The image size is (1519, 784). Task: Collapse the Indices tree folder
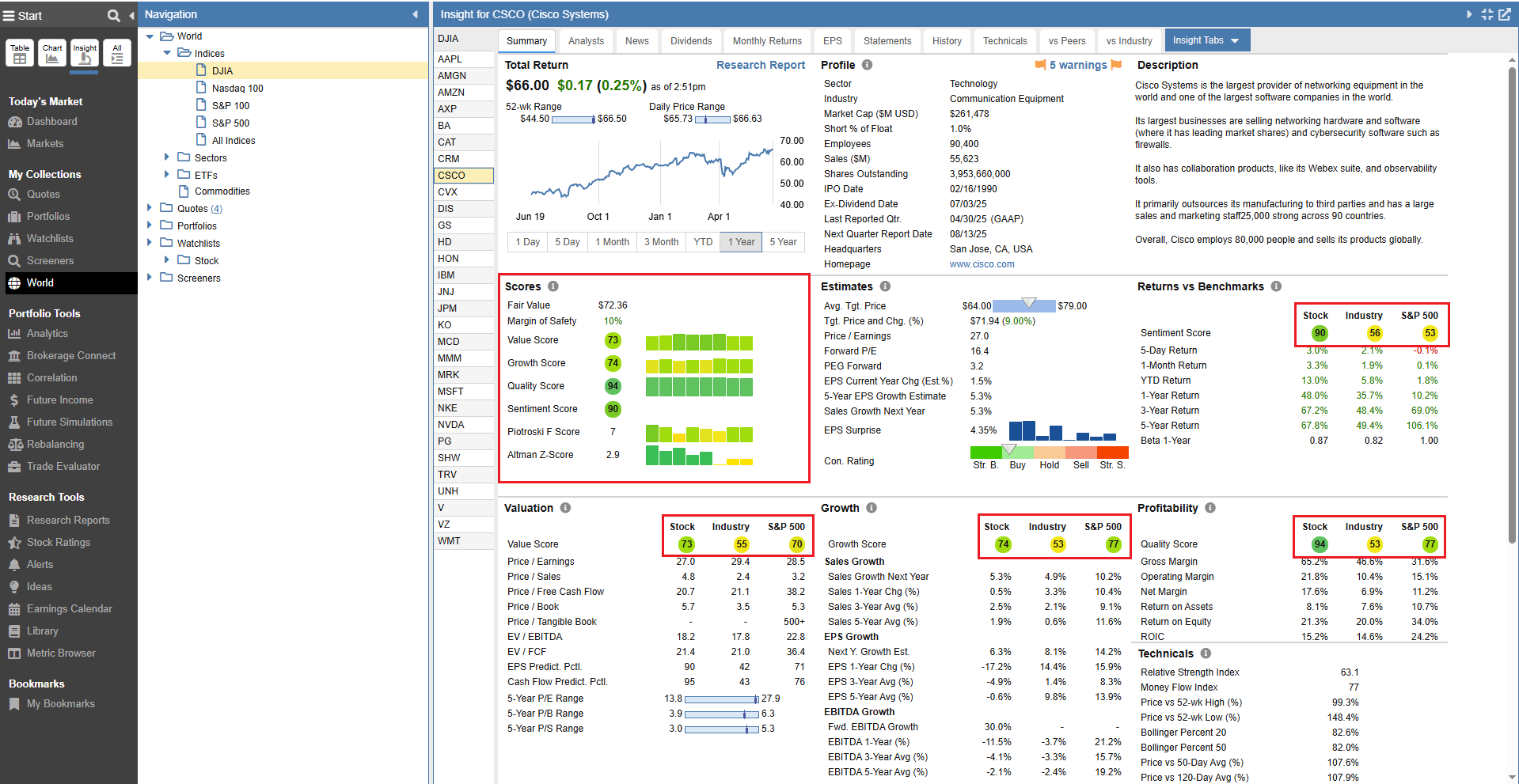pyautogui.click(x=167, y=53)
